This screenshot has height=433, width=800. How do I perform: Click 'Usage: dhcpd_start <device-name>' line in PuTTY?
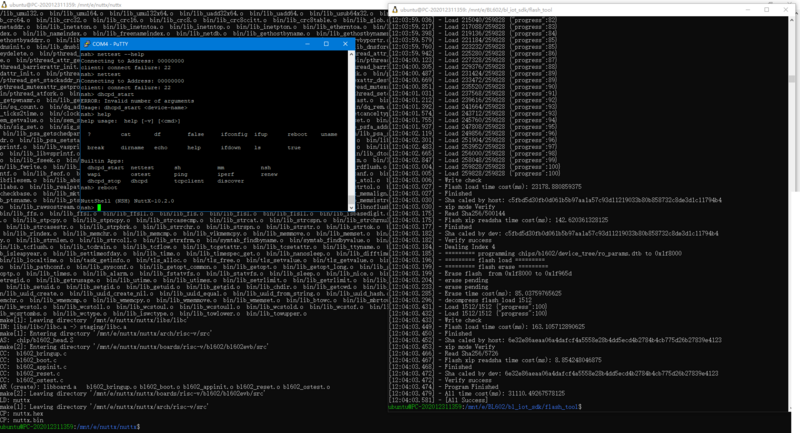point(134,108)
